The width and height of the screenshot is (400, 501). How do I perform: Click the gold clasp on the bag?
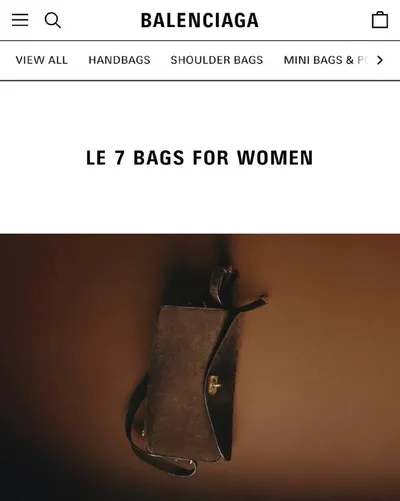click(214, 385)
